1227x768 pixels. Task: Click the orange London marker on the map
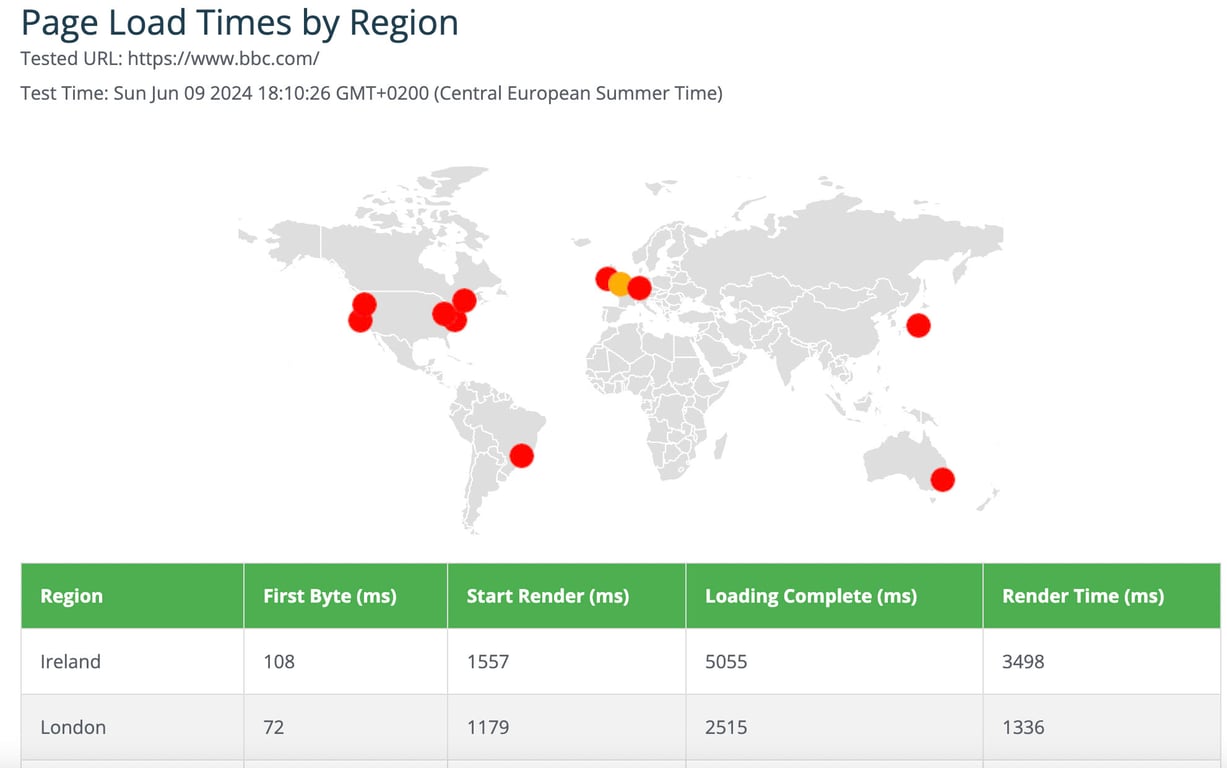pyautogui.click(x=620, y=284)
